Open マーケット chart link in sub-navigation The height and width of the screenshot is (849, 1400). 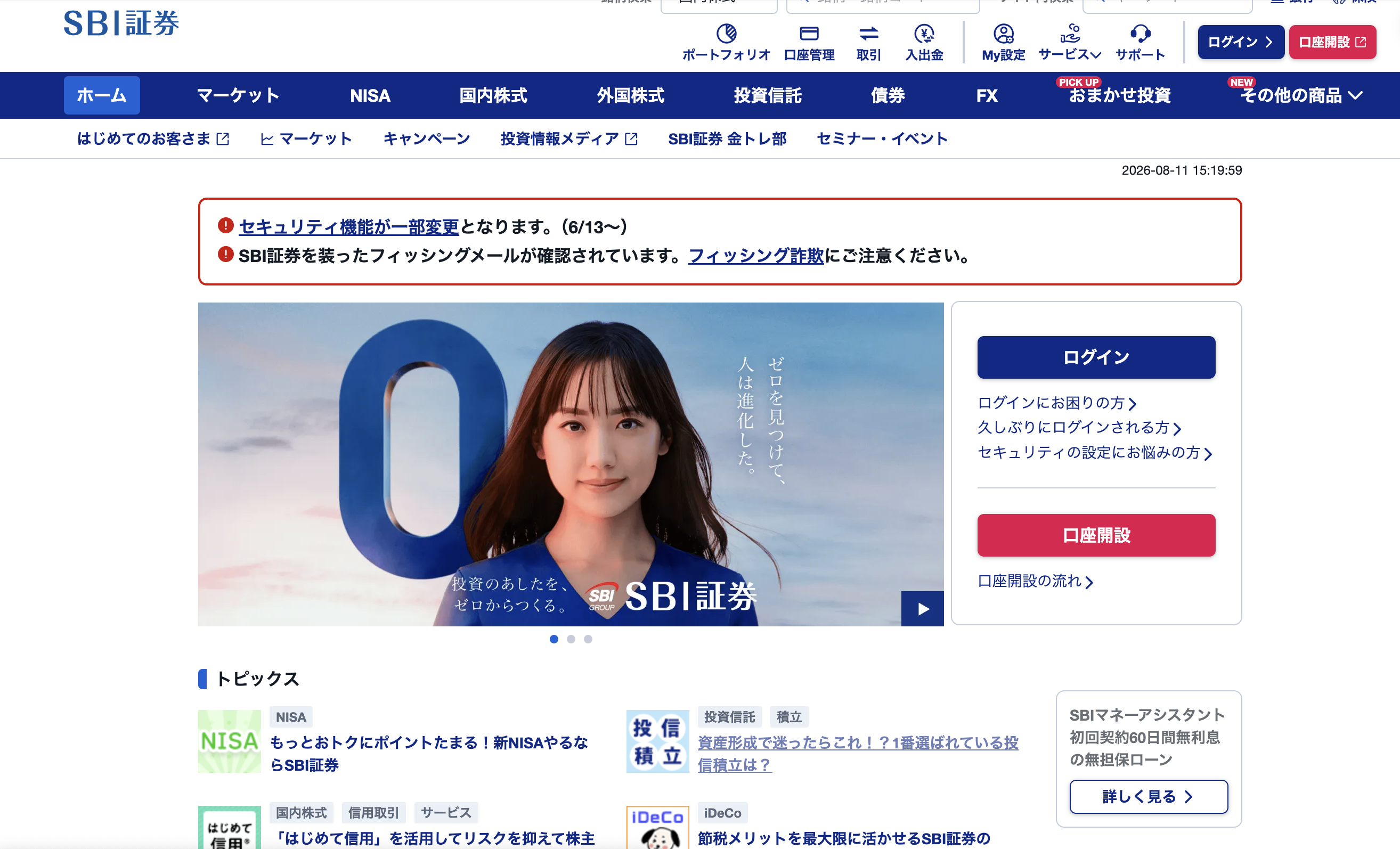point(306,138)
